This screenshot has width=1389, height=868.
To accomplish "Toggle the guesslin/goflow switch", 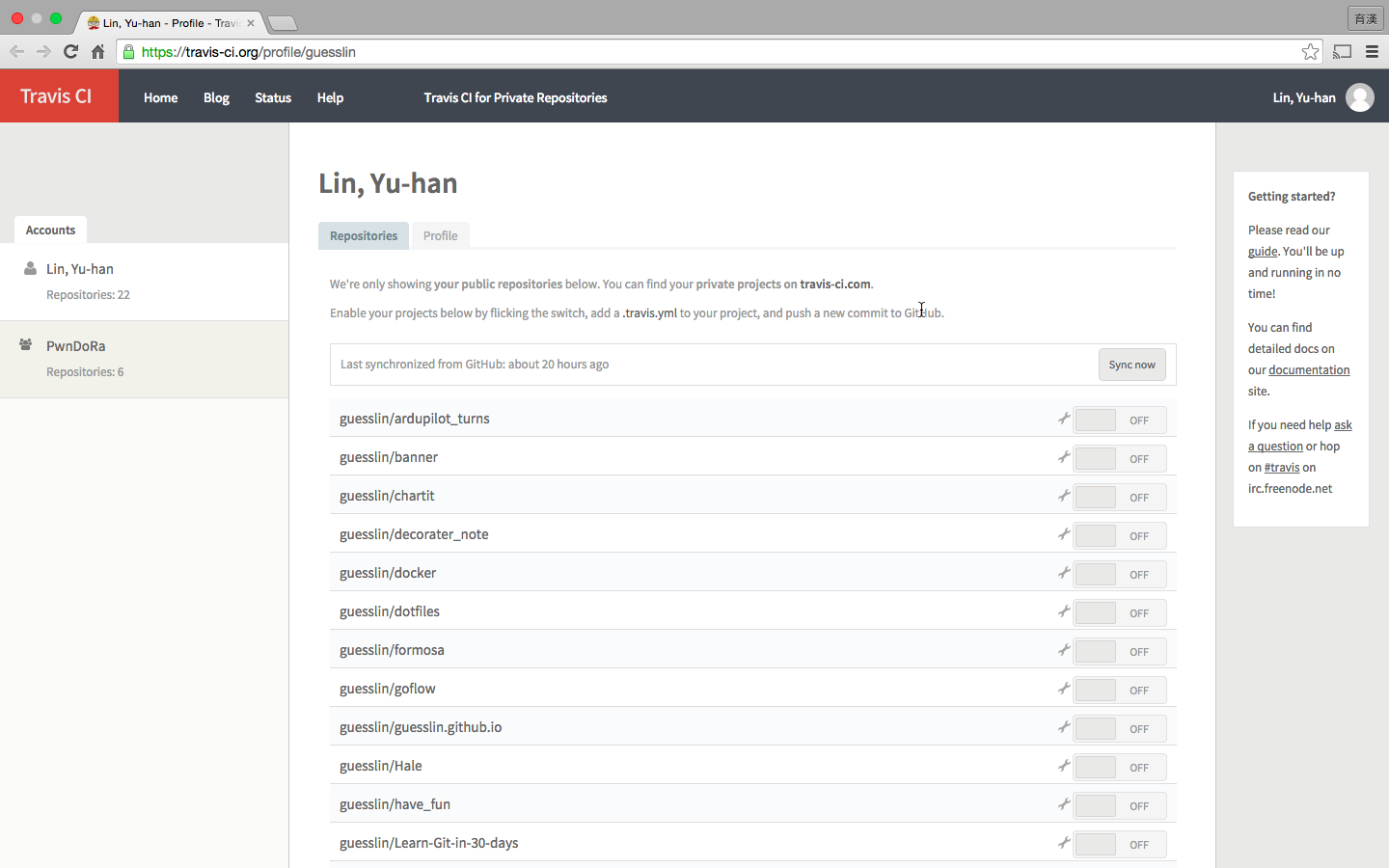I will pyautogui.click(x=1120, y=690).
